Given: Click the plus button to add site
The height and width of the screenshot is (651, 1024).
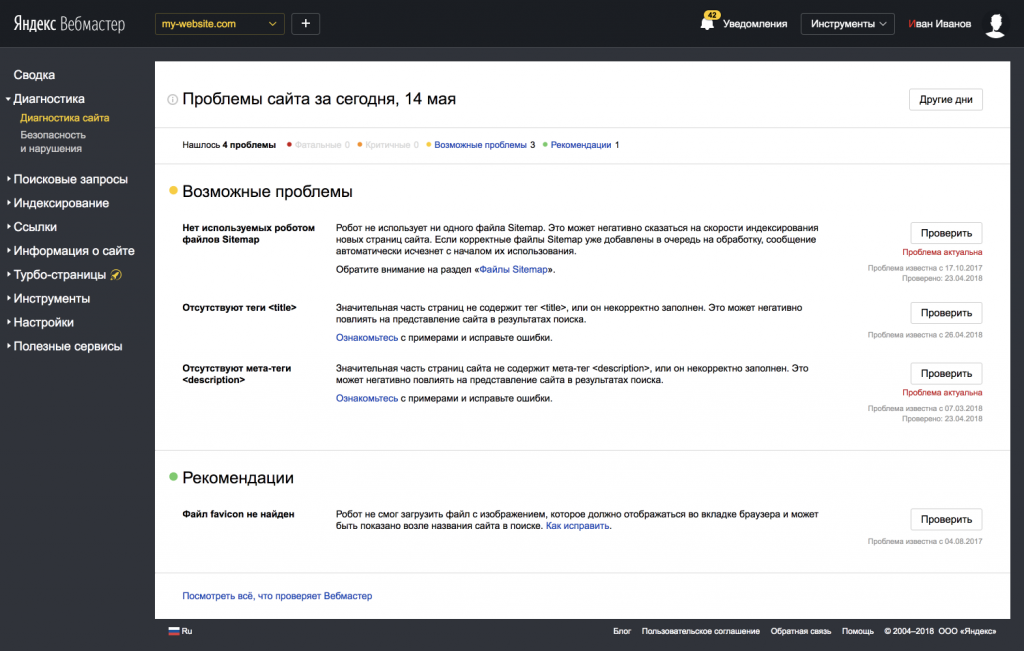Looking at the screenshot, I should point(305,23).
